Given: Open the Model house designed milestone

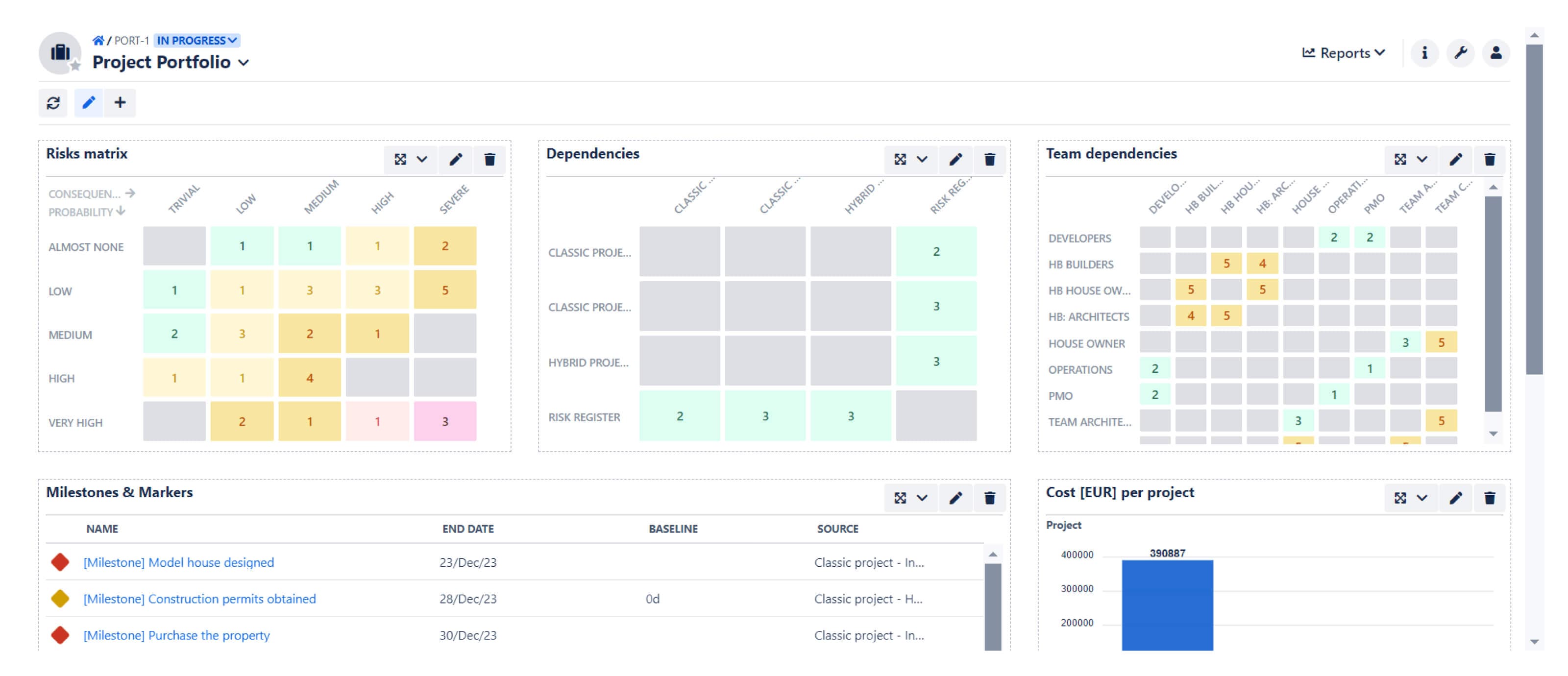Looking at the screenshot, I should coord(178,562).
